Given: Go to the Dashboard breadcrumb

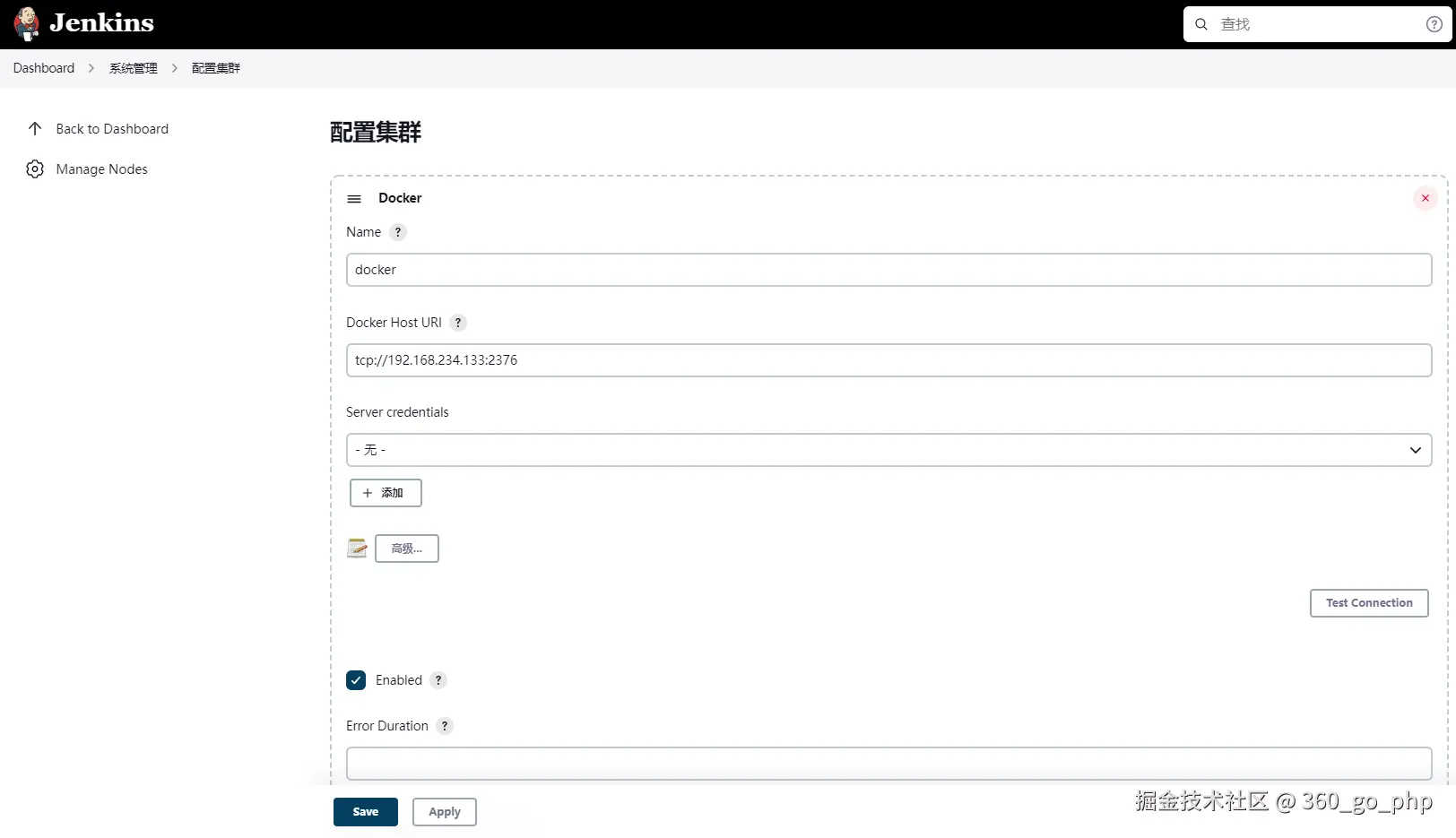Looking at the screenshot, I should click(x=44, y=68).
